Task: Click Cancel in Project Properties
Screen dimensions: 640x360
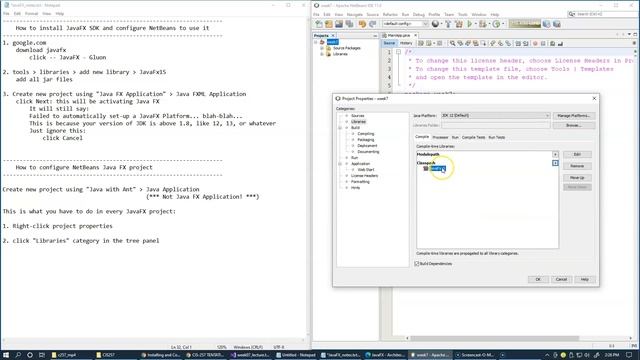Action: (x=561, y=279)
